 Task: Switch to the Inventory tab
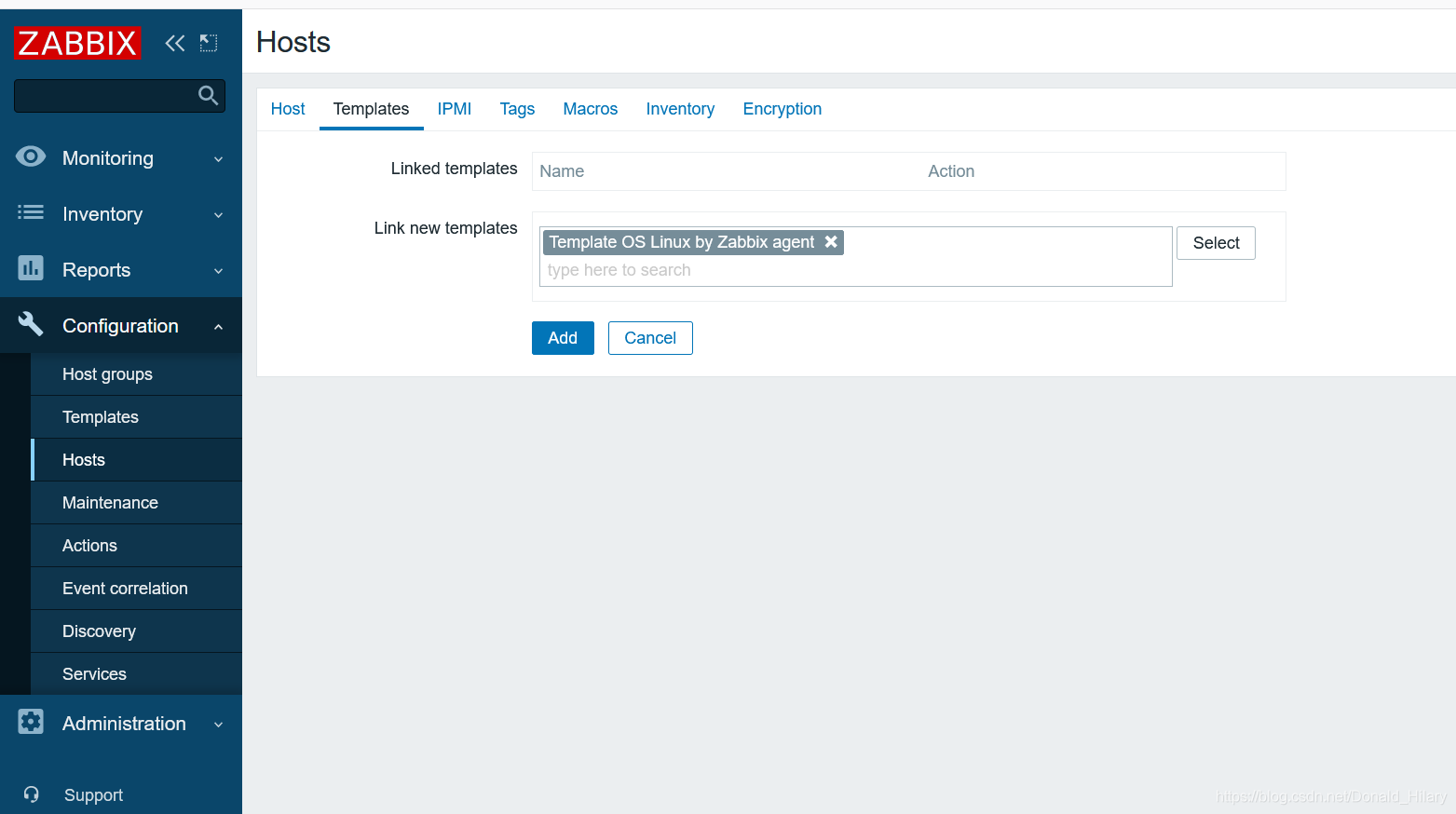[x=680, y=109]
